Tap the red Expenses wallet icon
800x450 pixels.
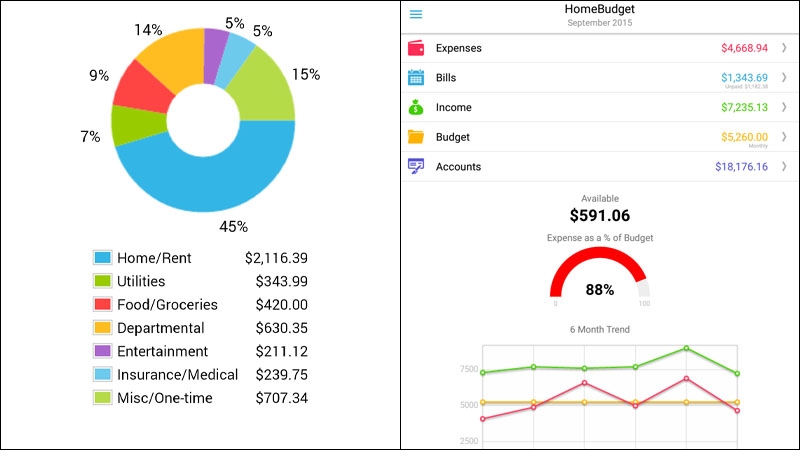tap(416, 48)
